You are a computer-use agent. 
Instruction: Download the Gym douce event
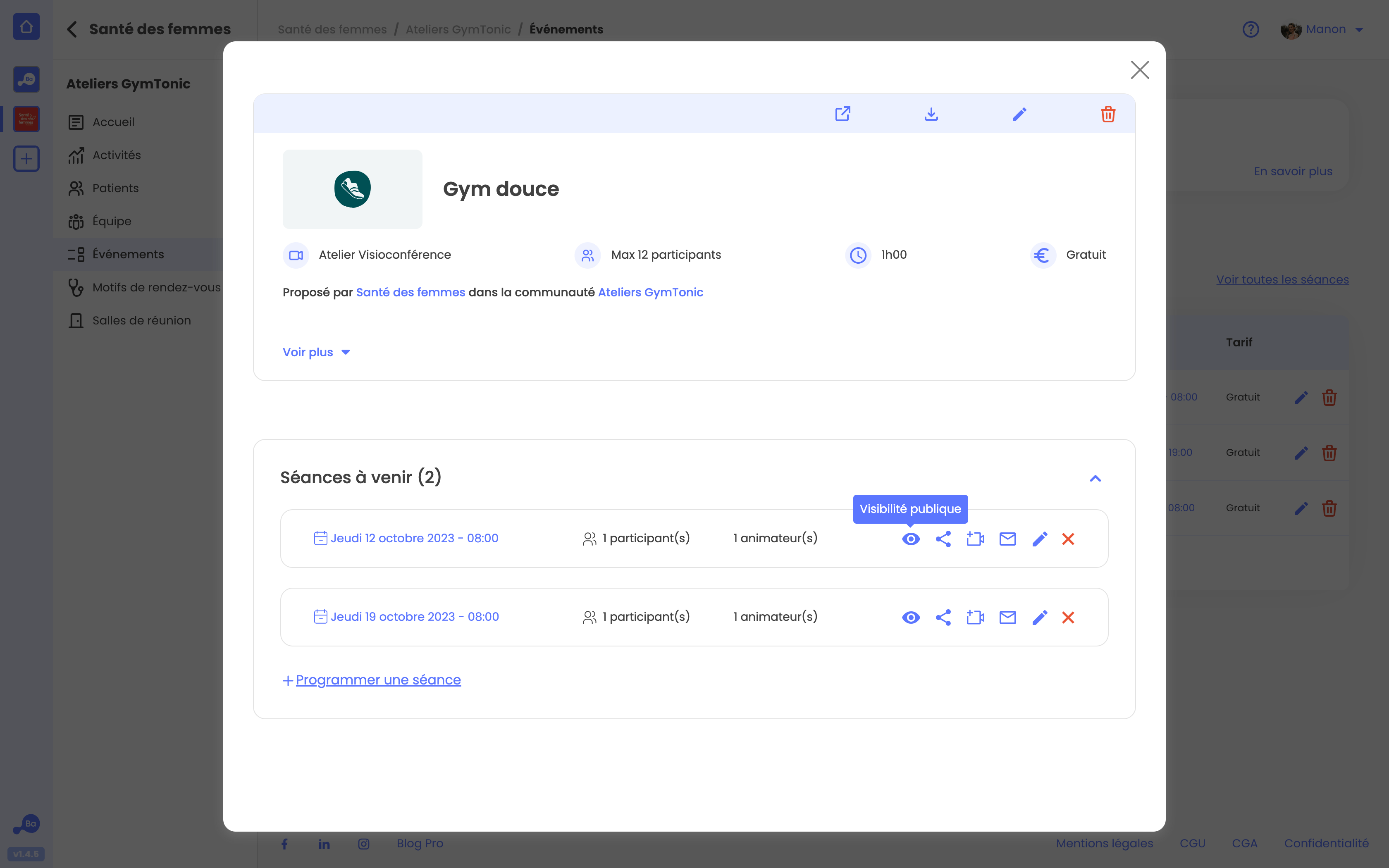point(931,114)
